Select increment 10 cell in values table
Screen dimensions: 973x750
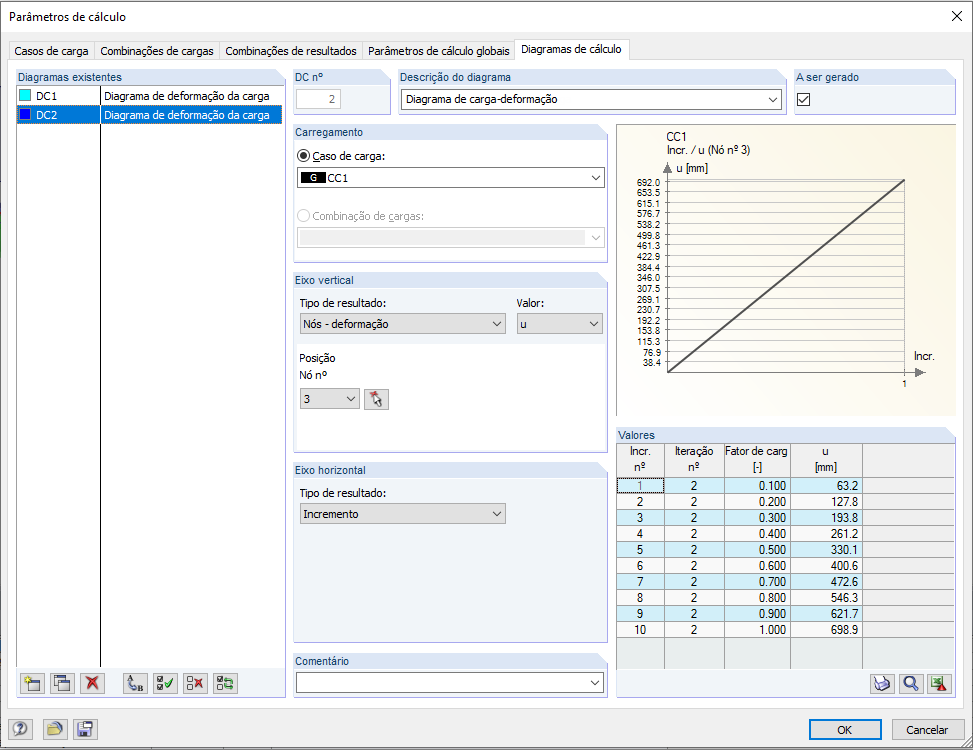click(640, 630)
